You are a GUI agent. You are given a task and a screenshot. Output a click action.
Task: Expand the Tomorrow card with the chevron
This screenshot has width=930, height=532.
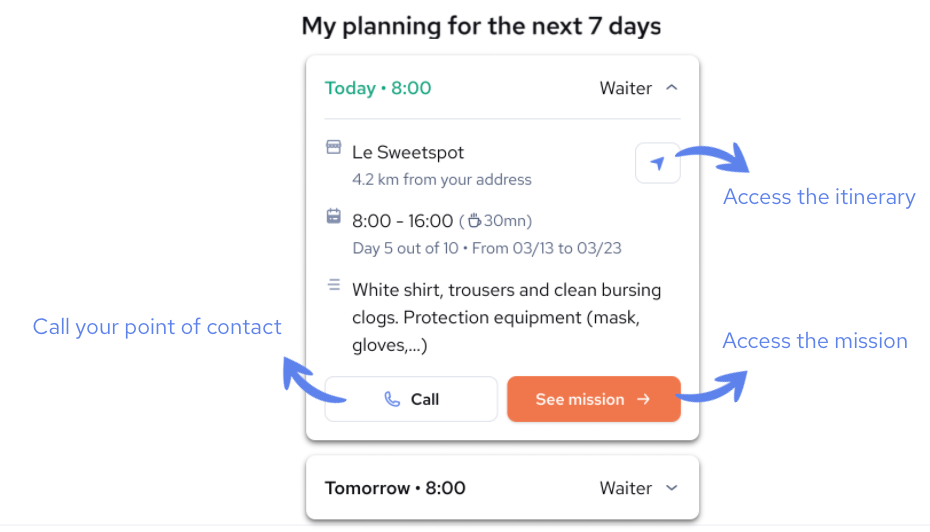pyautogui.click(x=672, y=488)
